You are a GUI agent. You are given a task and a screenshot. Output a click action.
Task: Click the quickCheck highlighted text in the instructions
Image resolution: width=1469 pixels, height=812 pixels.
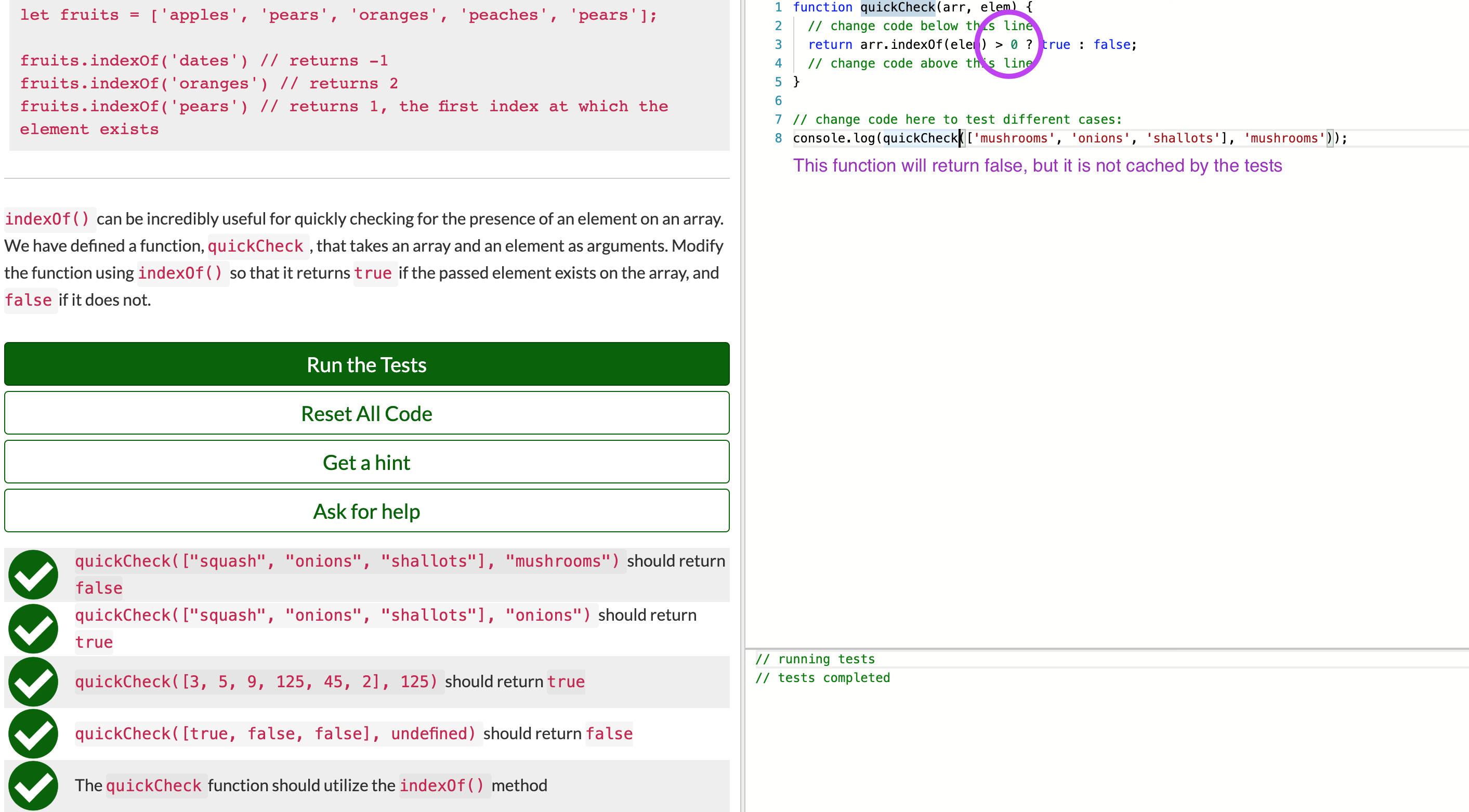pyautogui.click(x=256, y=245)
